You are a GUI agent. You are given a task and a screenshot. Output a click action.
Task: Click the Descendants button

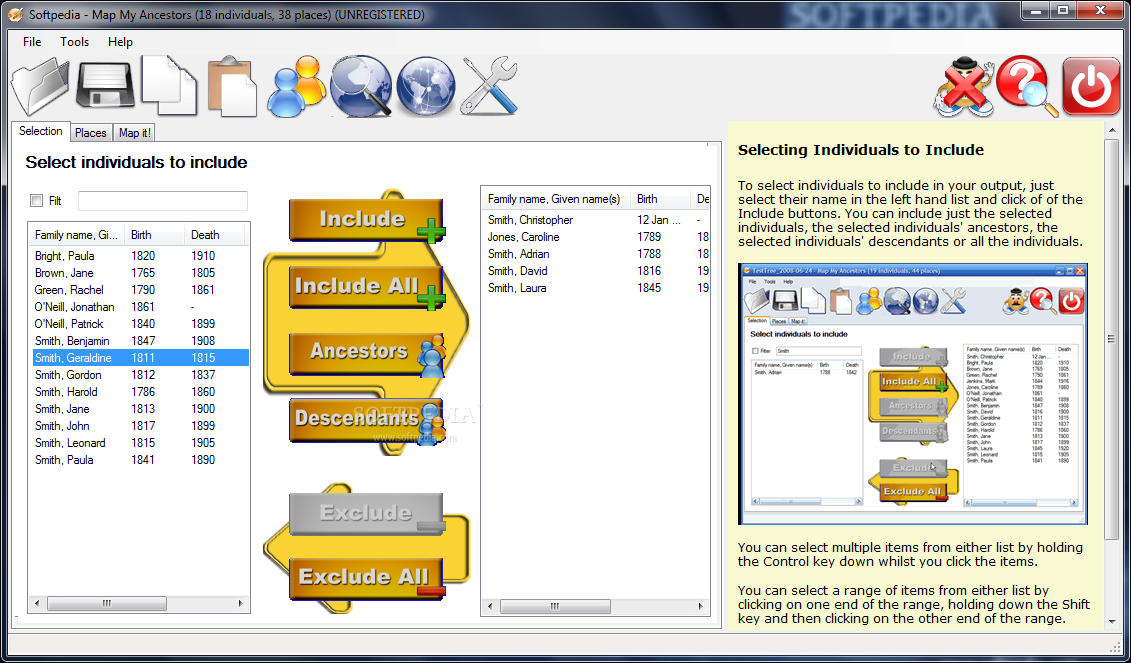point(366,419)
